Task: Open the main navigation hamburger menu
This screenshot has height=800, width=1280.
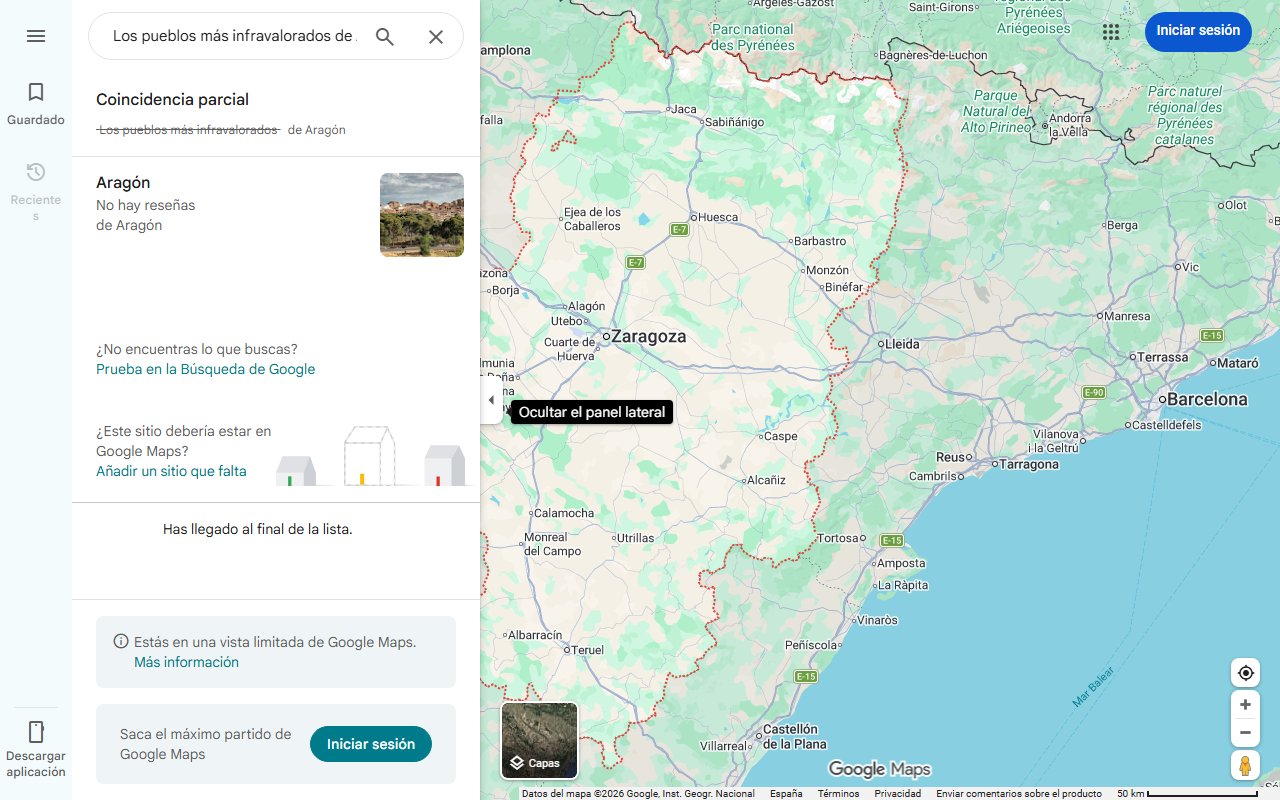Action: [36, 36]
